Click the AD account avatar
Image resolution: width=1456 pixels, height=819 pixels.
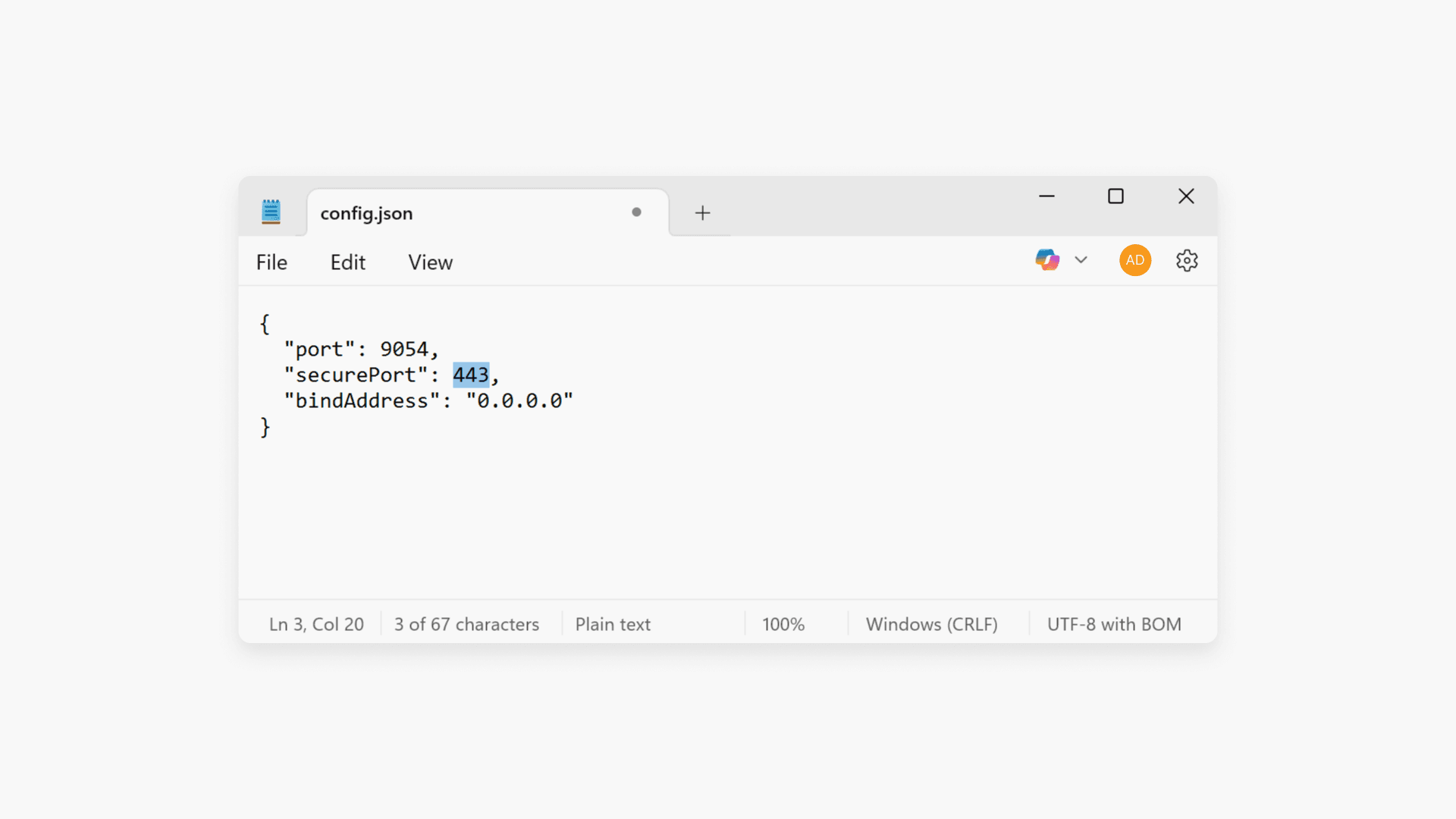pyautogui.click(x=1134, y=259)
